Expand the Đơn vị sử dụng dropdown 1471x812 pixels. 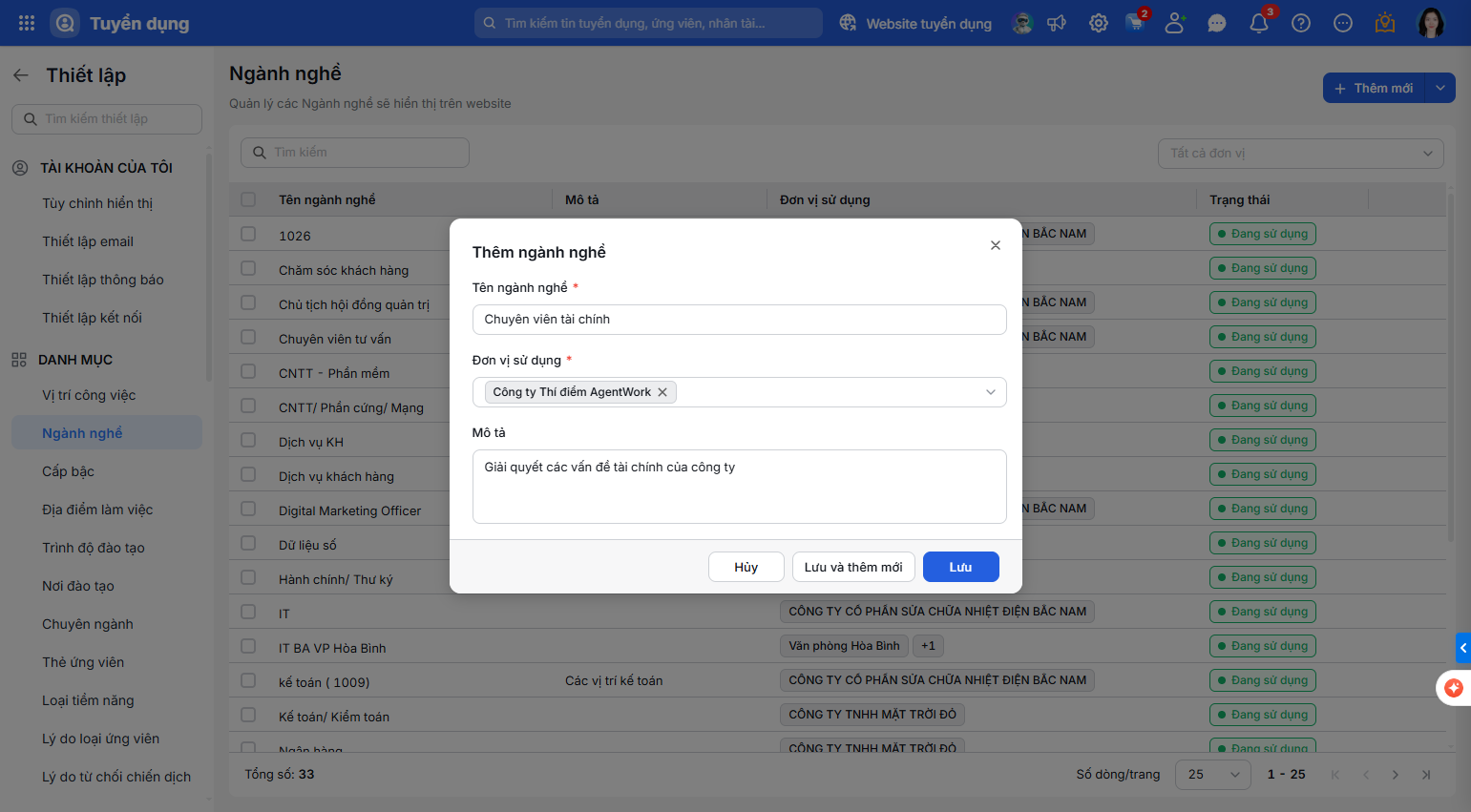coord(990,392)
